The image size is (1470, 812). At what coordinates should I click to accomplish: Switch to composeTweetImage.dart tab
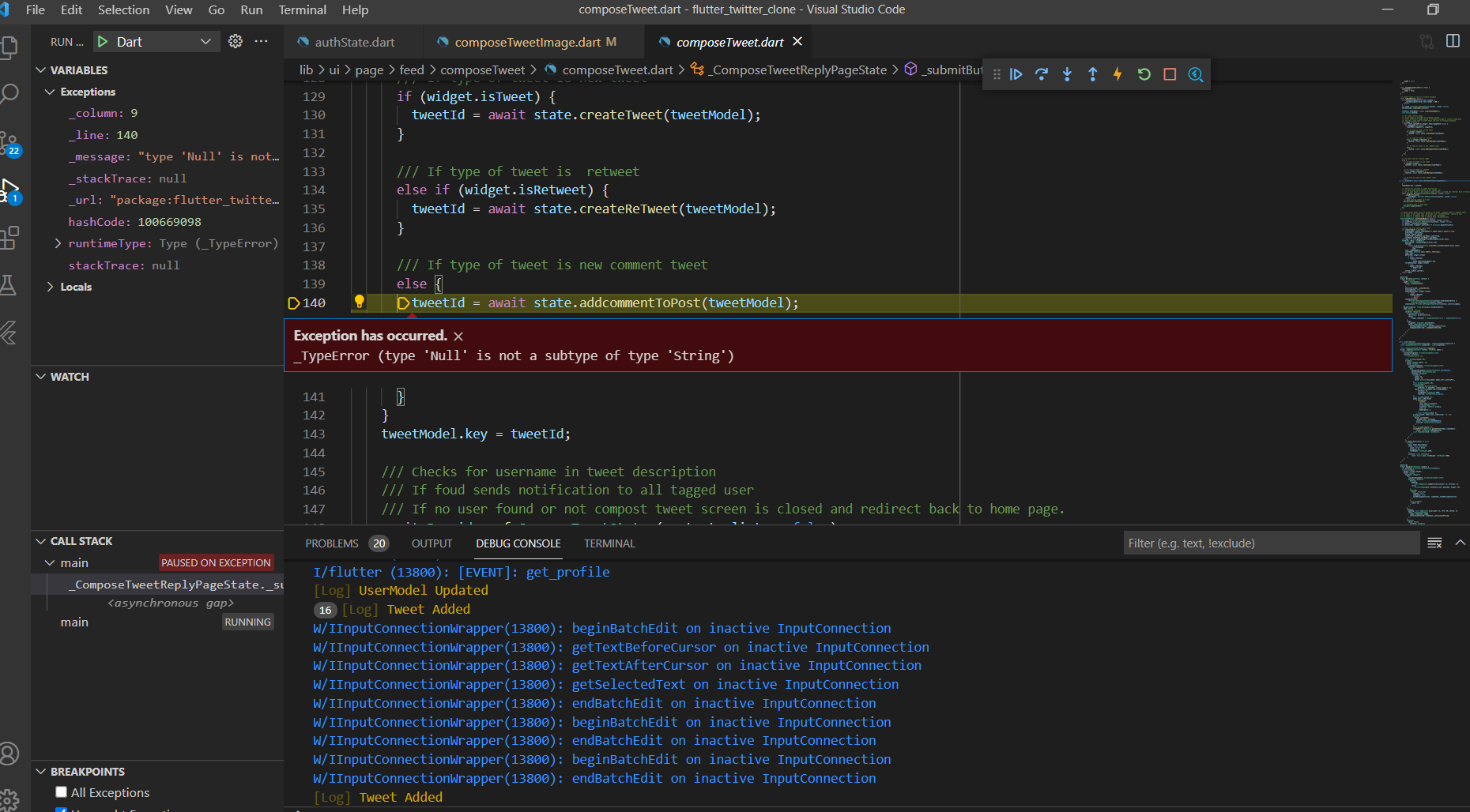533,42
